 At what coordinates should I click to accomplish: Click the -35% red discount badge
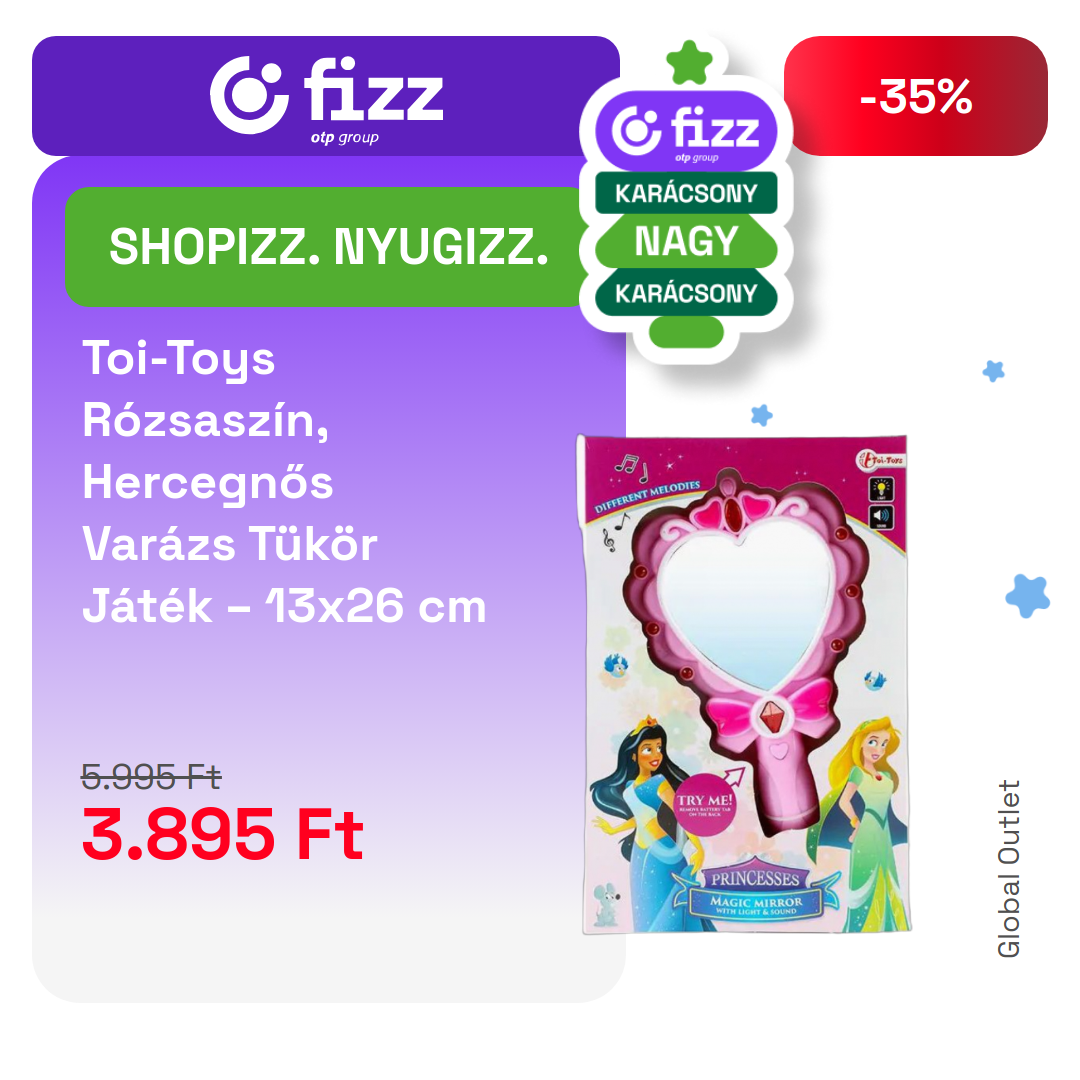[x=915, y=96]
